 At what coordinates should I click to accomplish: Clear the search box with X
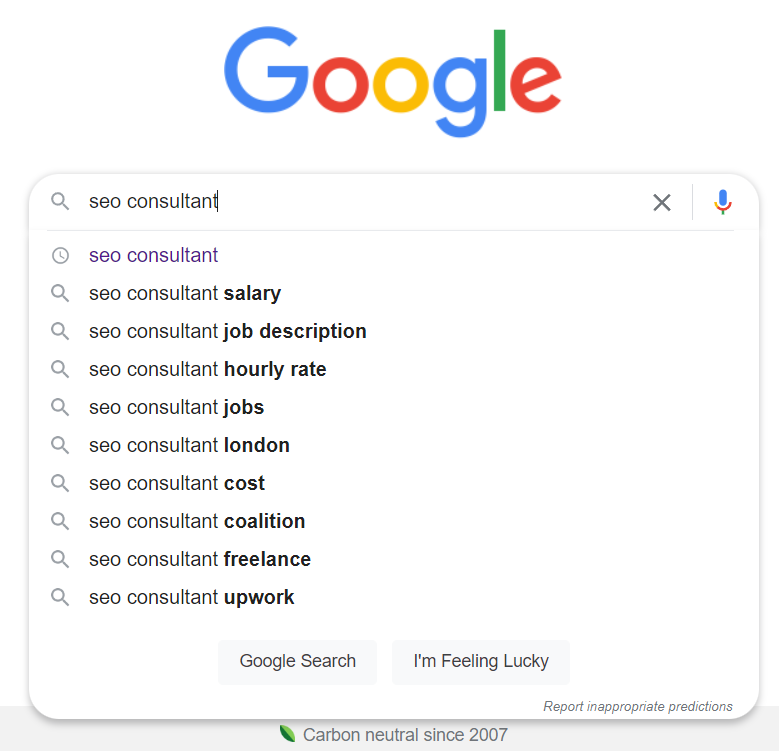[662, 202]
